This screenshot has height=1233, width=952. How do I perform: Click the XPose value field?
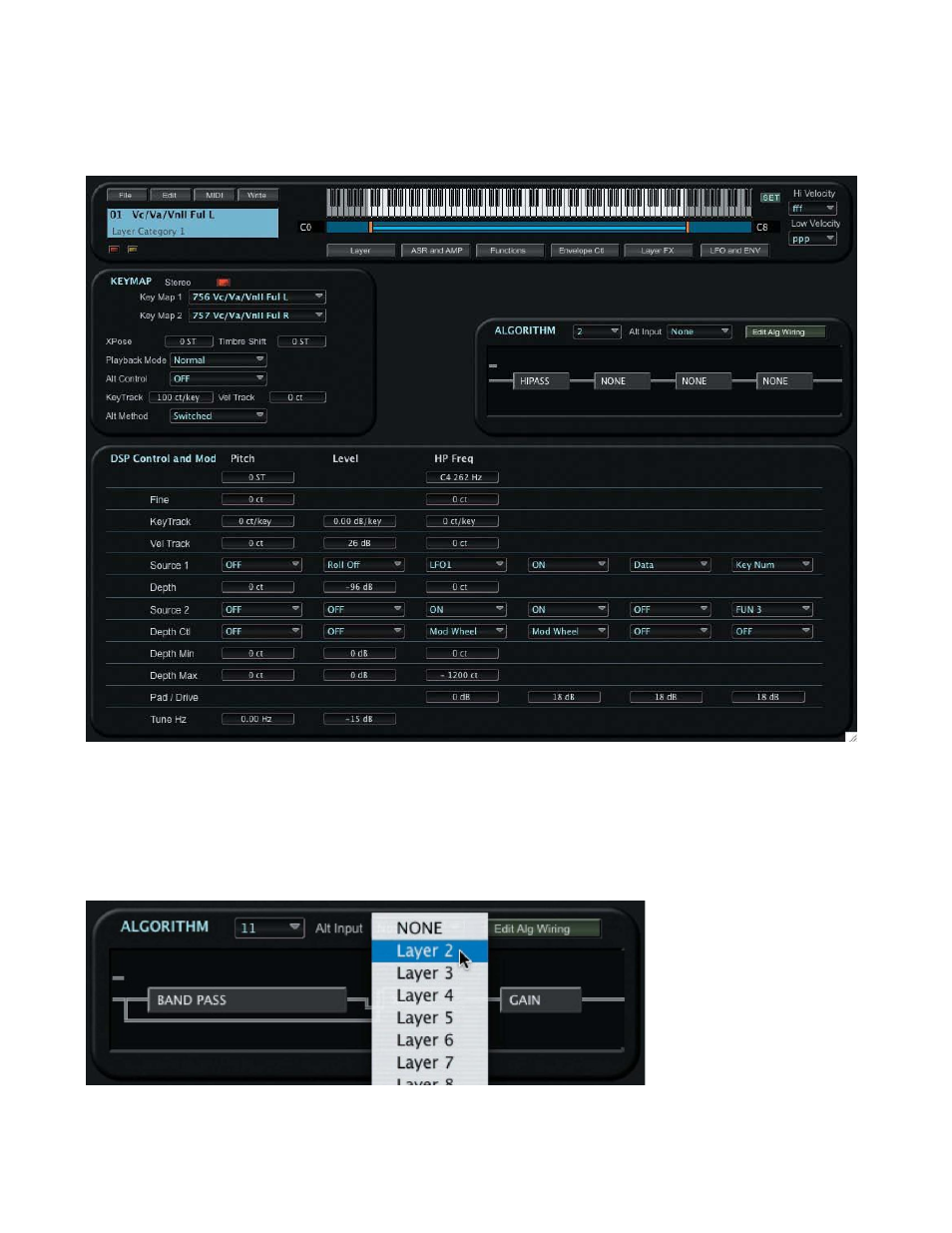tap(188, 341)
